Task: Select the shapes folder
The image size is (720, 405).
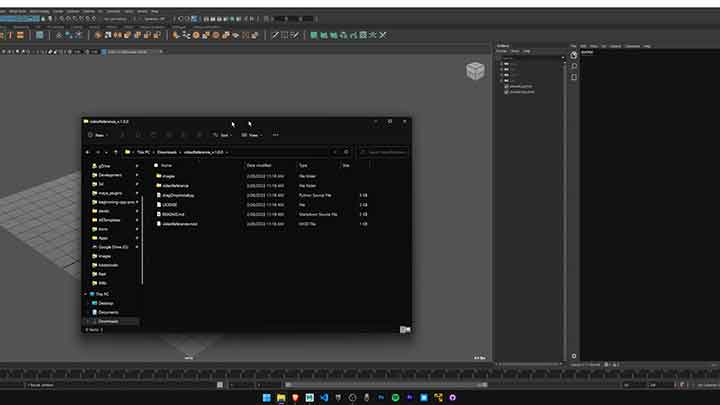Action: [x=169, y=175]
